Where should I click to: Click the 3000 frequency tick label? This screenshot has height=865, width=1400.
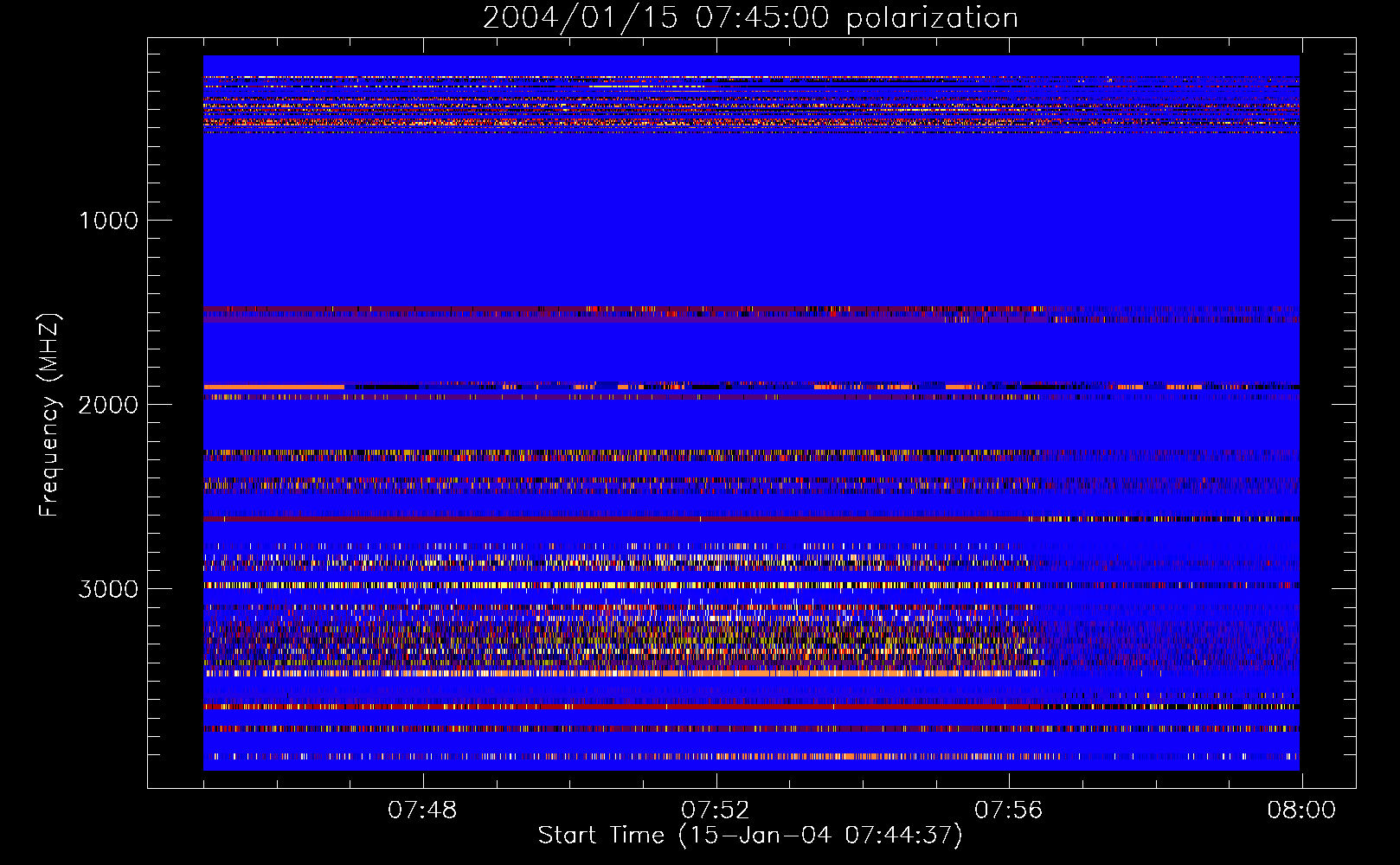click(108, 589)
